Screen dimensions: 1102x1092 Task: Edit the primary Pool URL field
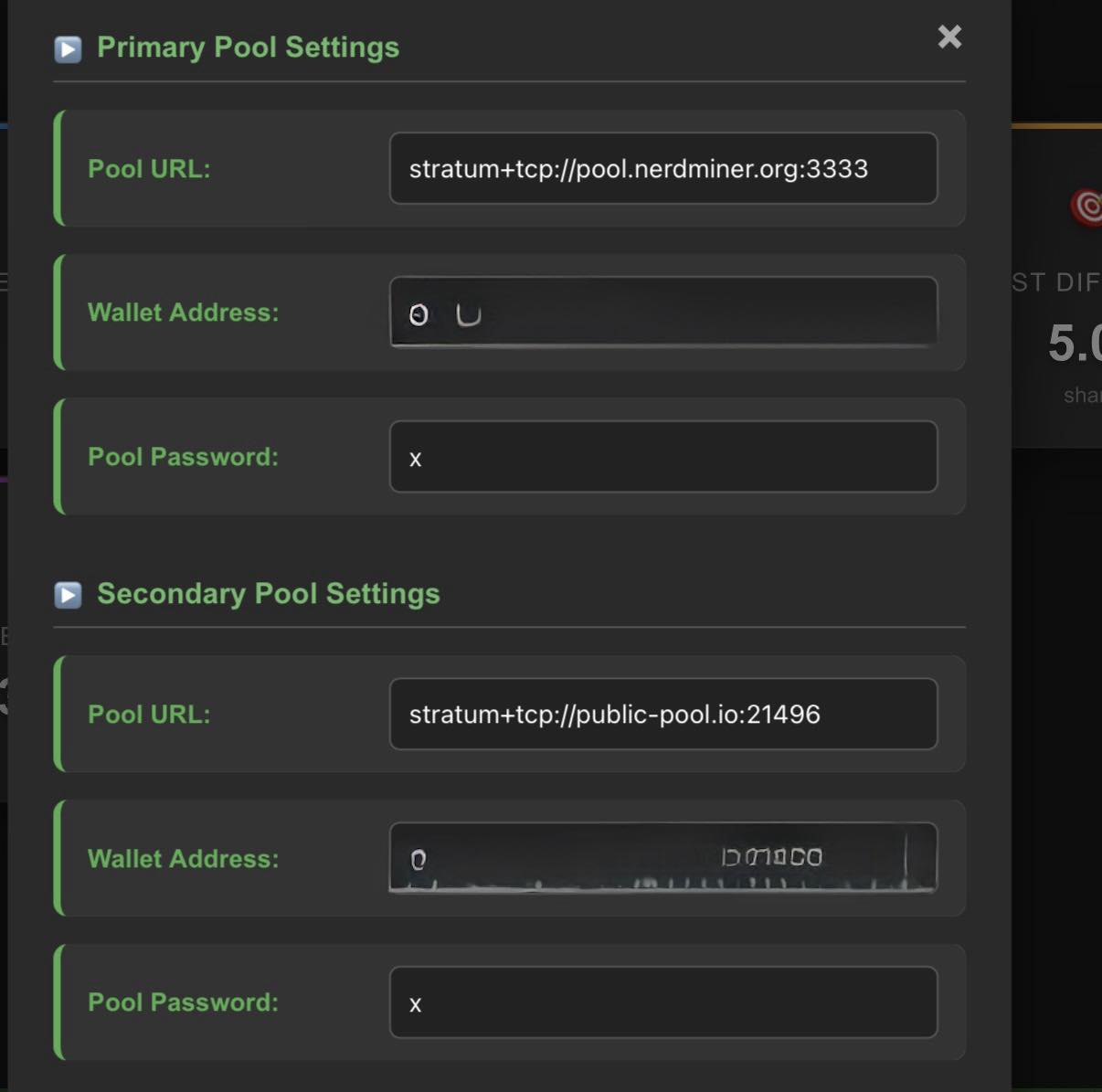click(663, 168)
